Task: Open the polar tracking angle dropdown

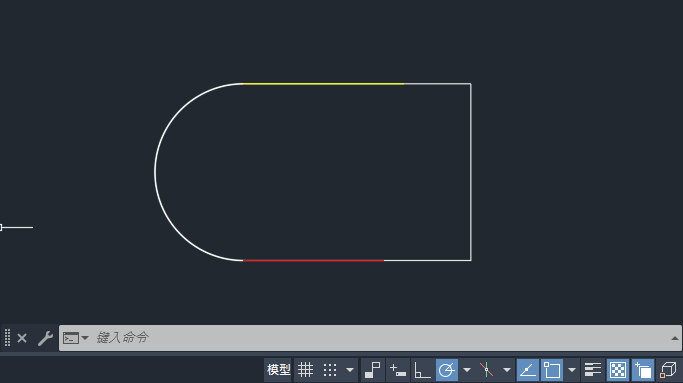Action: (x=467, y=370)
